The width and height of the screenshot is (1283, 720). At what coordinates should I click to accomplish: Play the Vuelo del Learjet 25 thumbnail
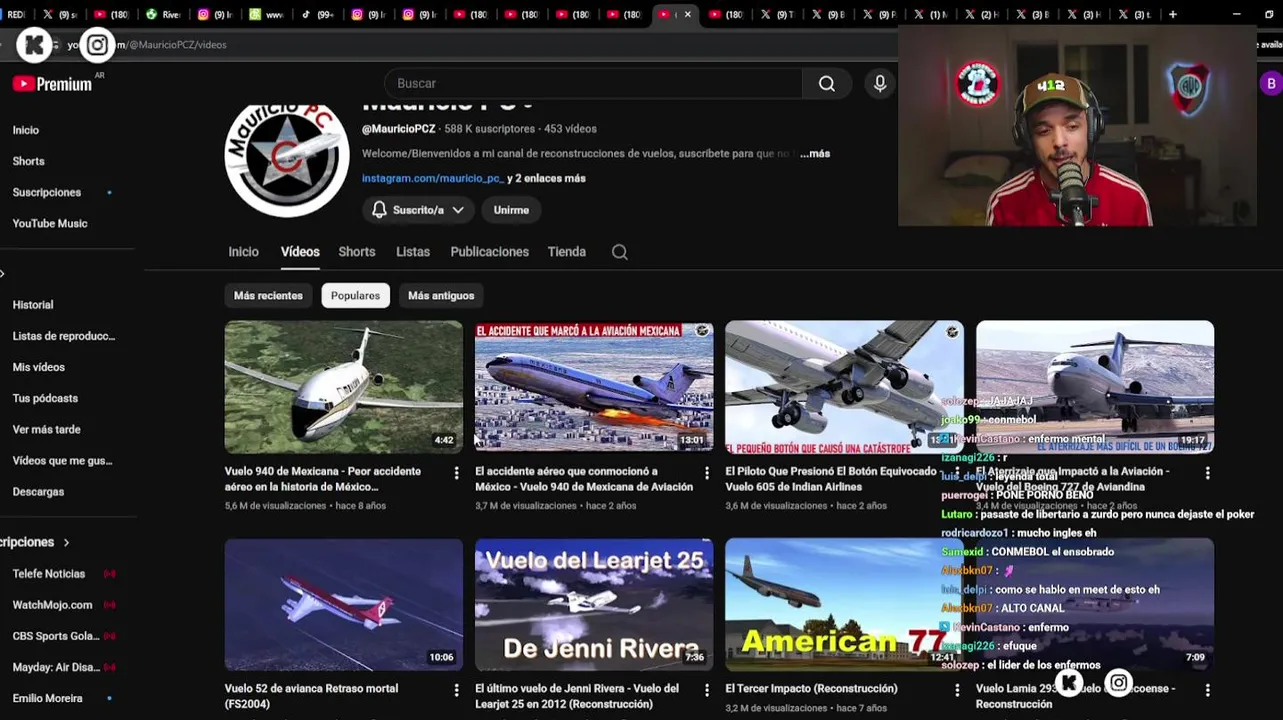[594, 605]
